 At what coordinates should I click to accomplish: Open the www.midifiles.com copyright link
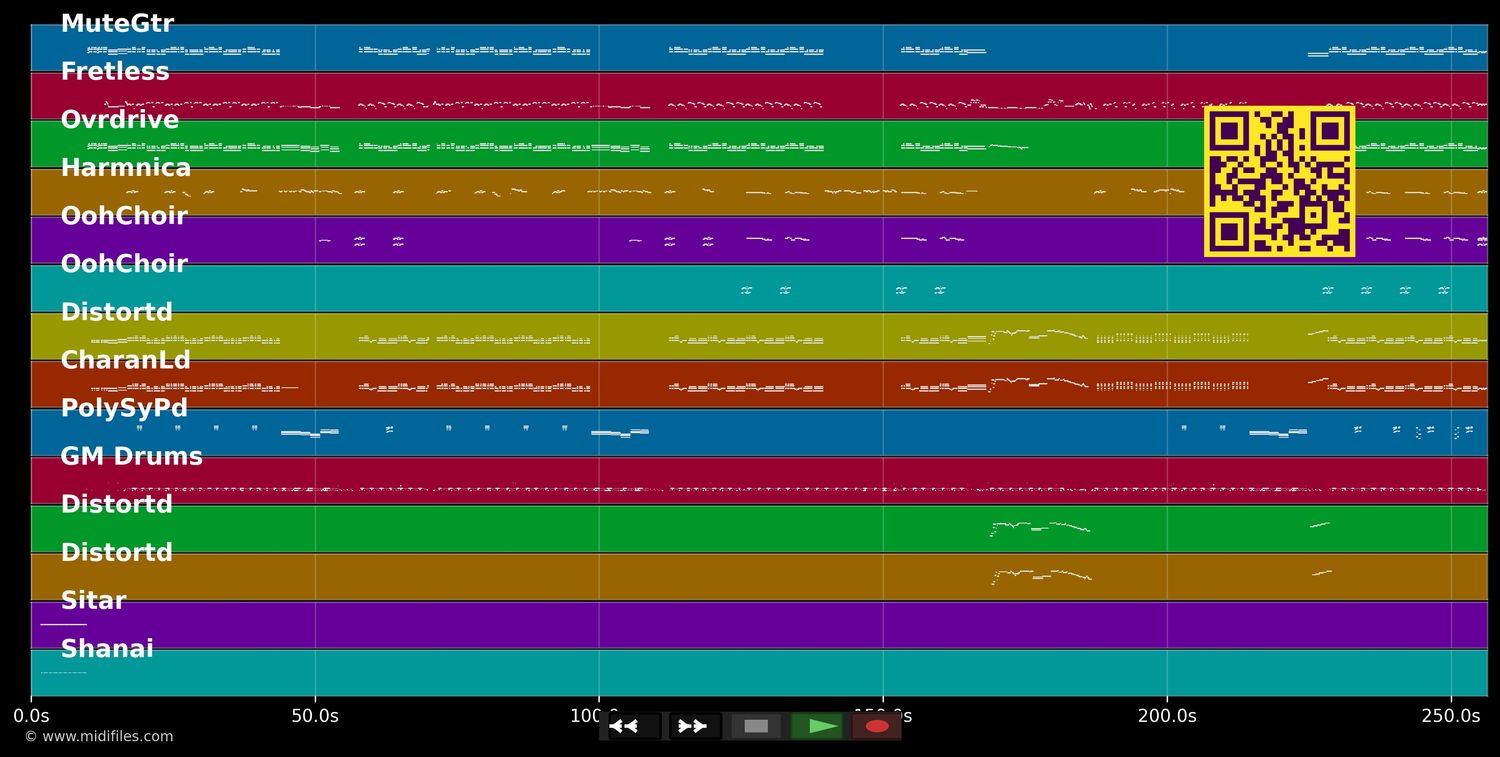tap(99, 737)
